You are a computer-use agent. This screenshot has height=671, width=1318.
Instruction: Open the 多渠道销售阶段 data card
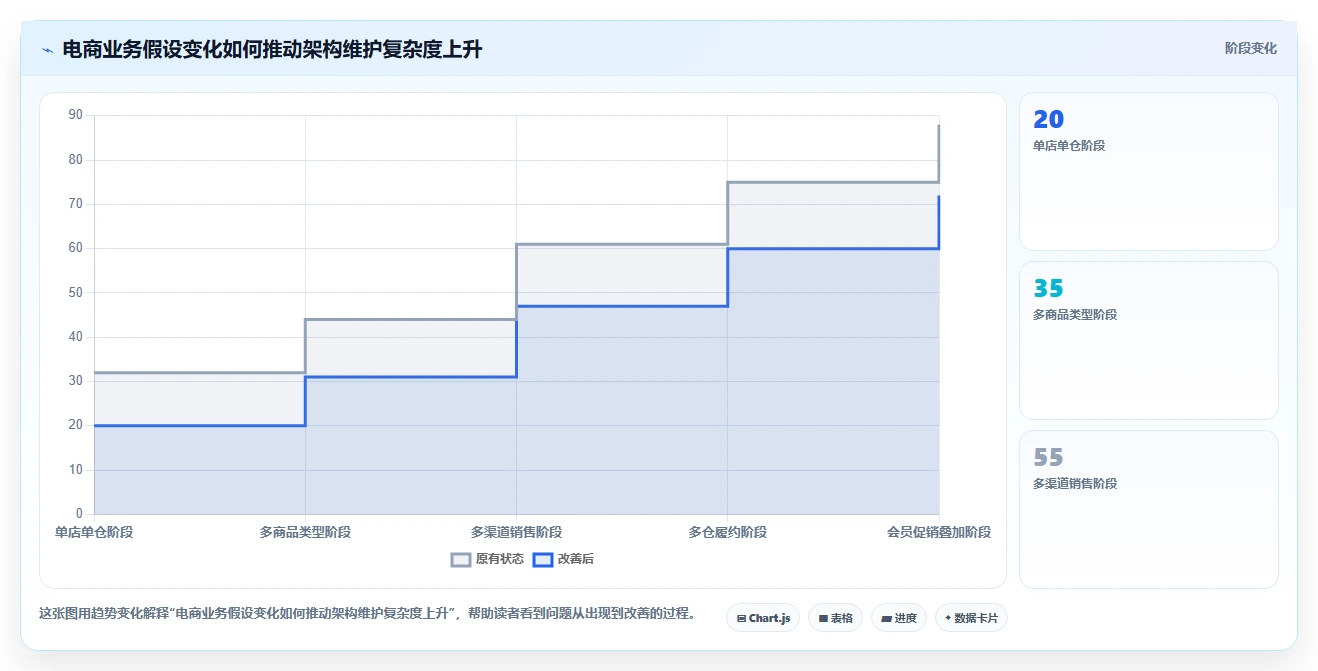tap(1148, 509)
